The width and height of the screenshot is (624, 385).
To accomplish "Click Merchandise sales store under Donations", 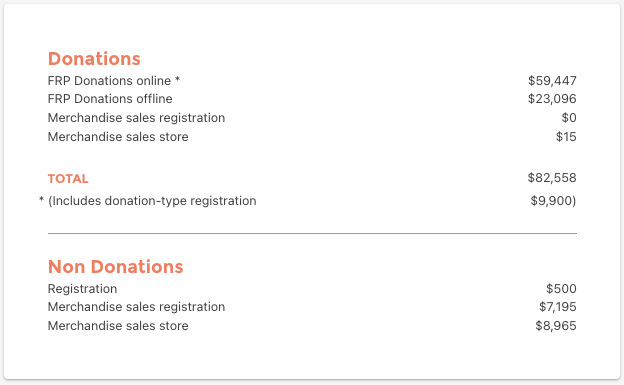I will (x=118, y=137).
